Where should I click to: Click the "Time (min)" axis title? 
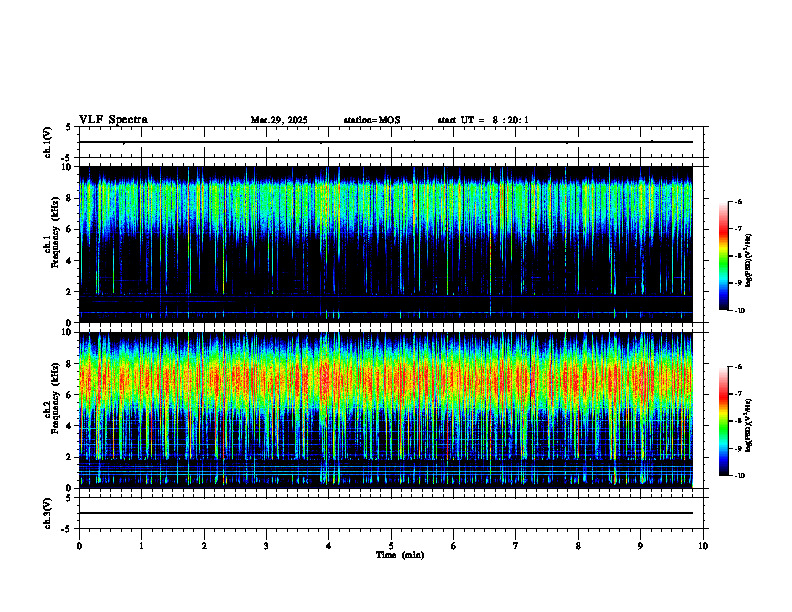click(400, 555)
